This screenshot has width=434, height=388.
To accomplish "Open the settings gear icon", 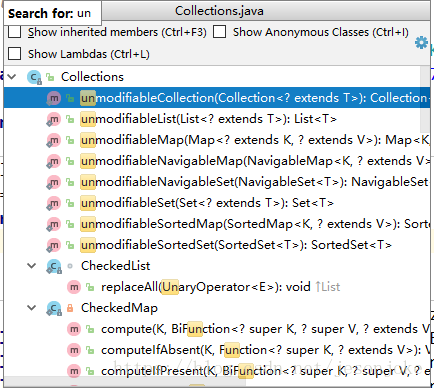I will [x=421, y=43].
